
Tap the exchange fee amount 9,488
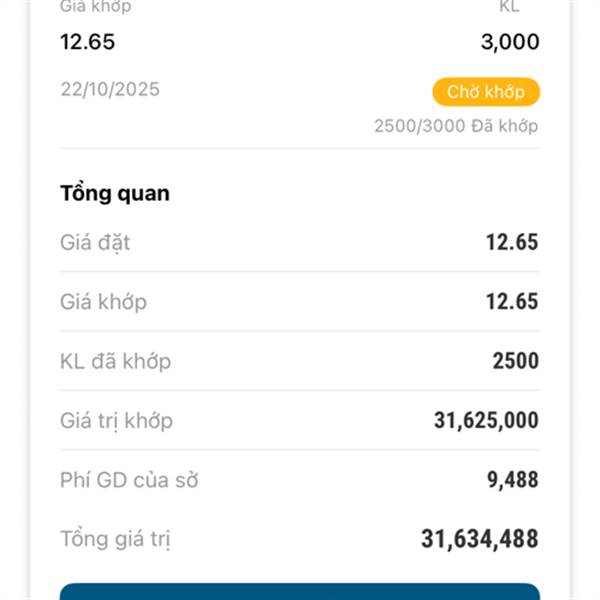(x=512, y=480)
